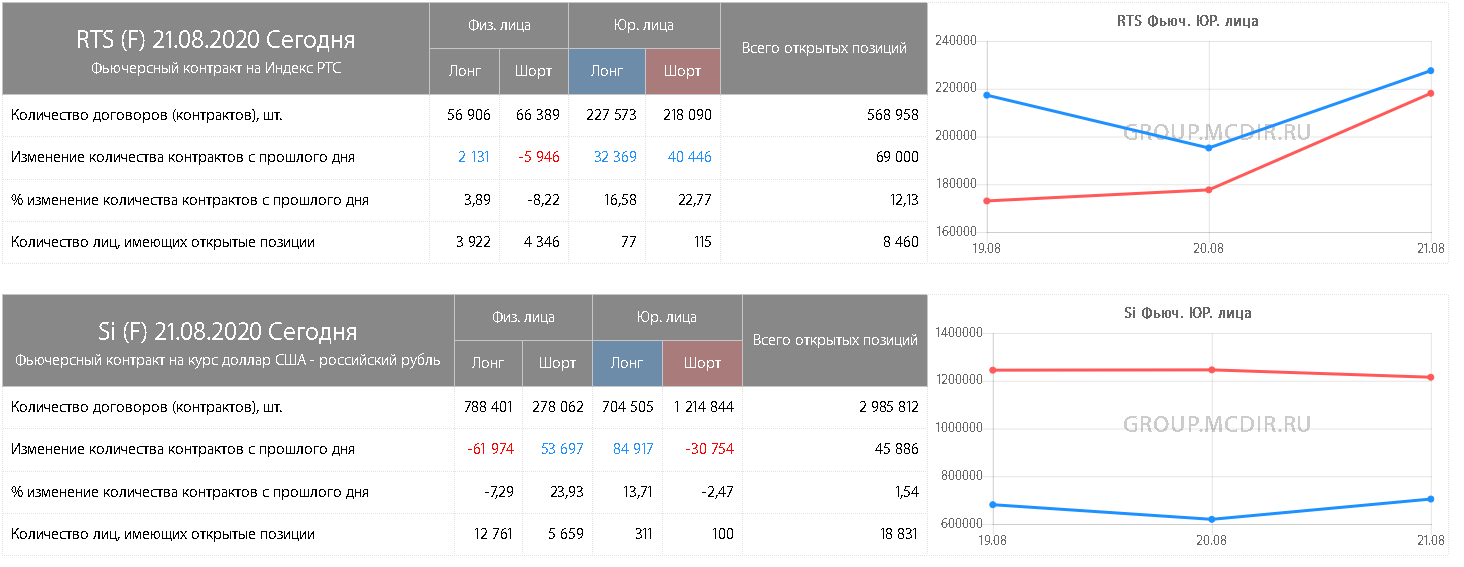Click the Si Фьюч. ЮР. лица chart title
Viewport: 1464px width, 567px height.
(x=1187, y=313)
